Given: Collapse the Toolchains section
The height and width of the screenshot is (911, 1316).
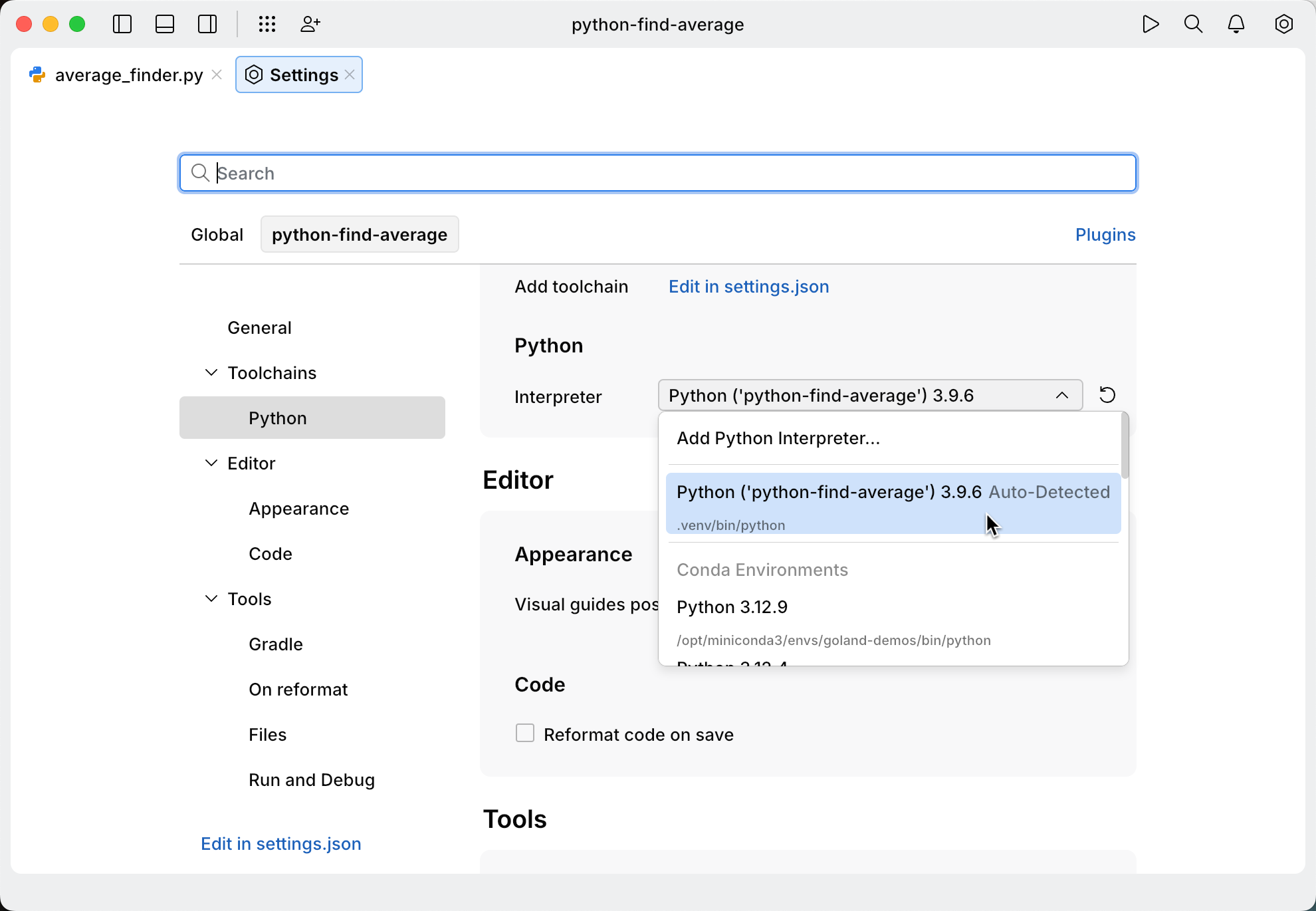Looking at the screenshot, I should click(x=211, y=372).
